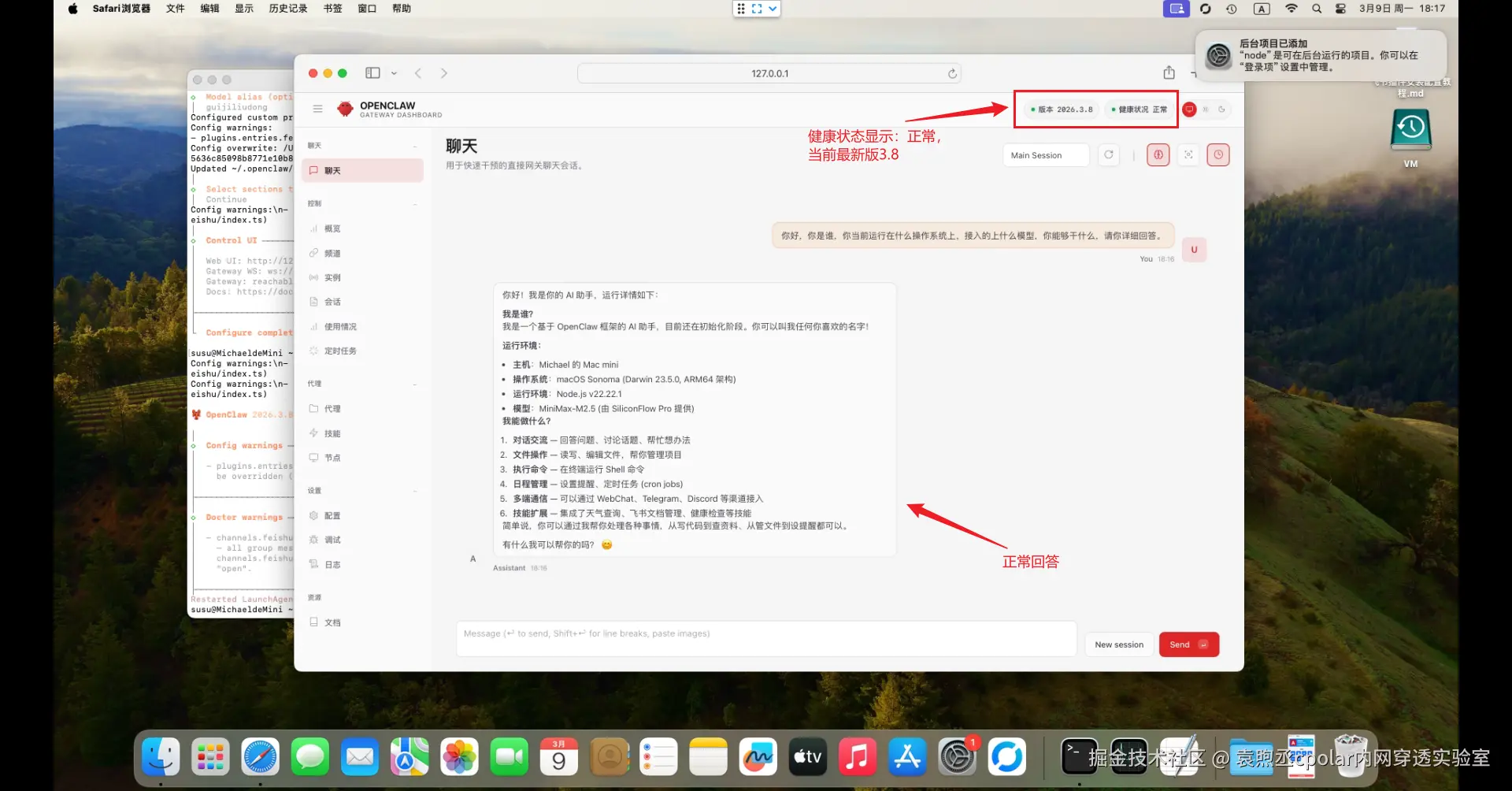Click the hamburger menu to collapse sidebar
The image size is (1512, 791).
(x=317, y=109)
